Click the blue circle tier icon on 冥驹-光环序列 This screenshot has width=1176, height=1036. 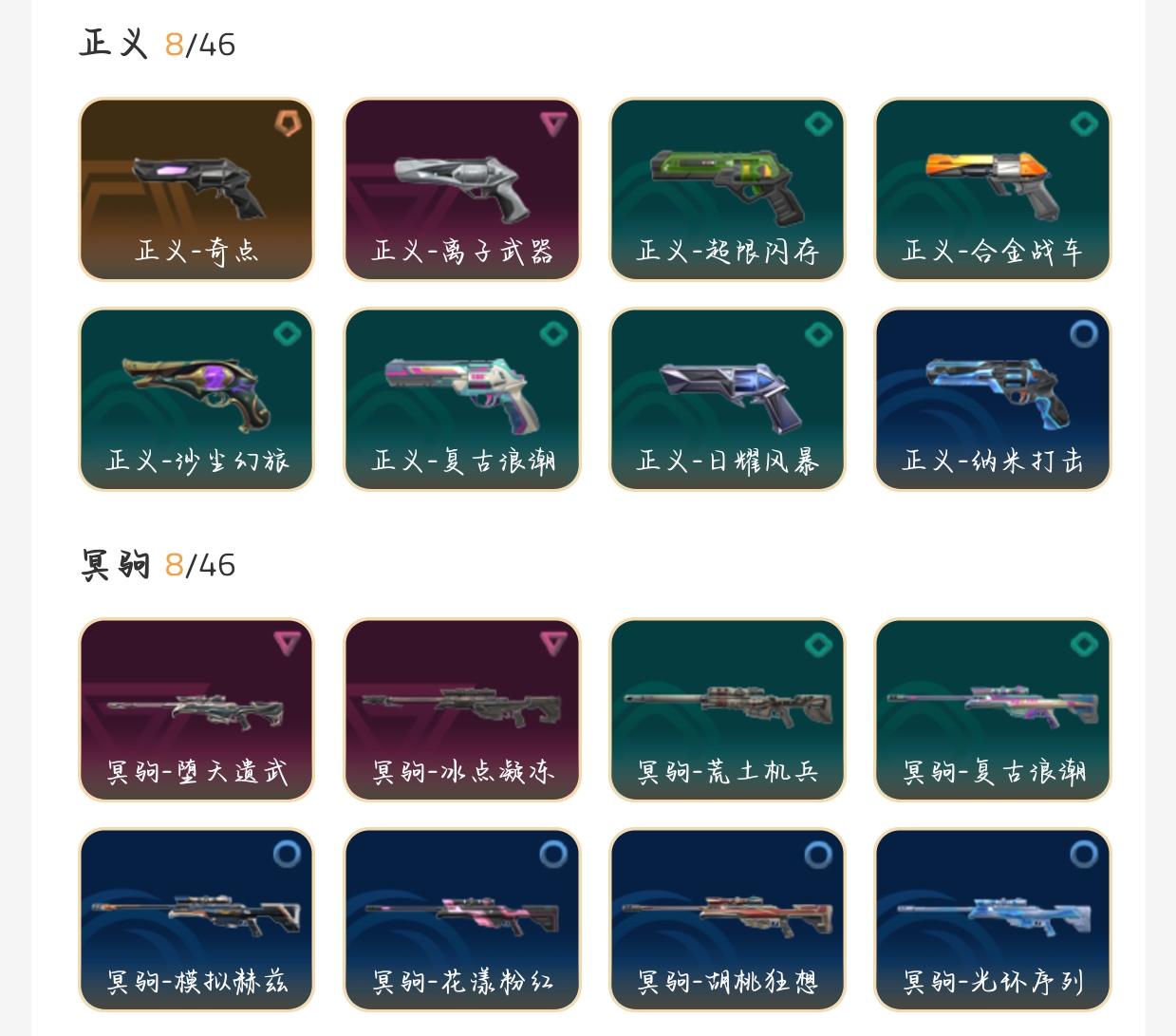coord(1084,854)
